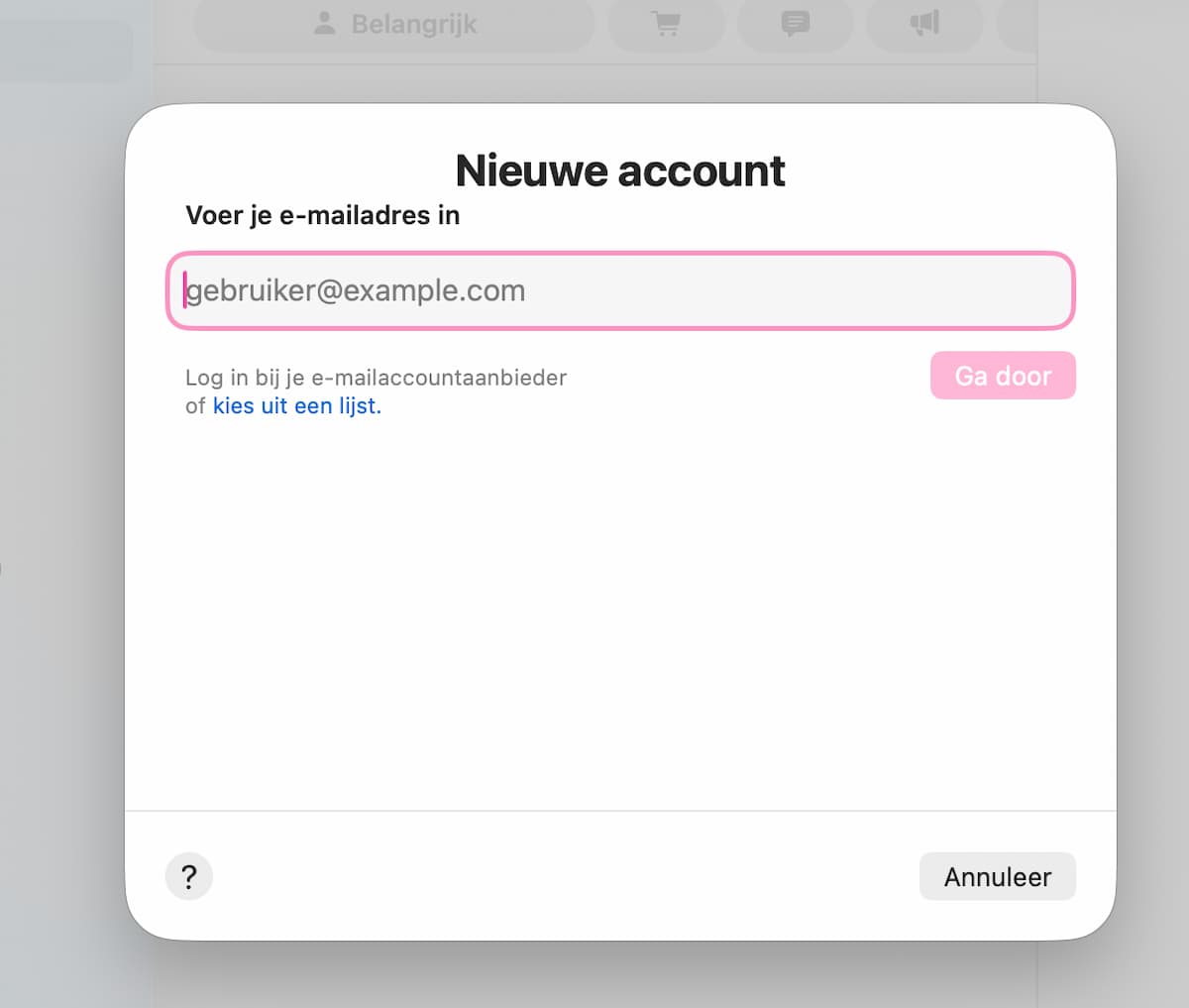Viewport: 1189px width, 1008px height.
Task: Click the empty white area of the dialog
Action: pos(620,615)
